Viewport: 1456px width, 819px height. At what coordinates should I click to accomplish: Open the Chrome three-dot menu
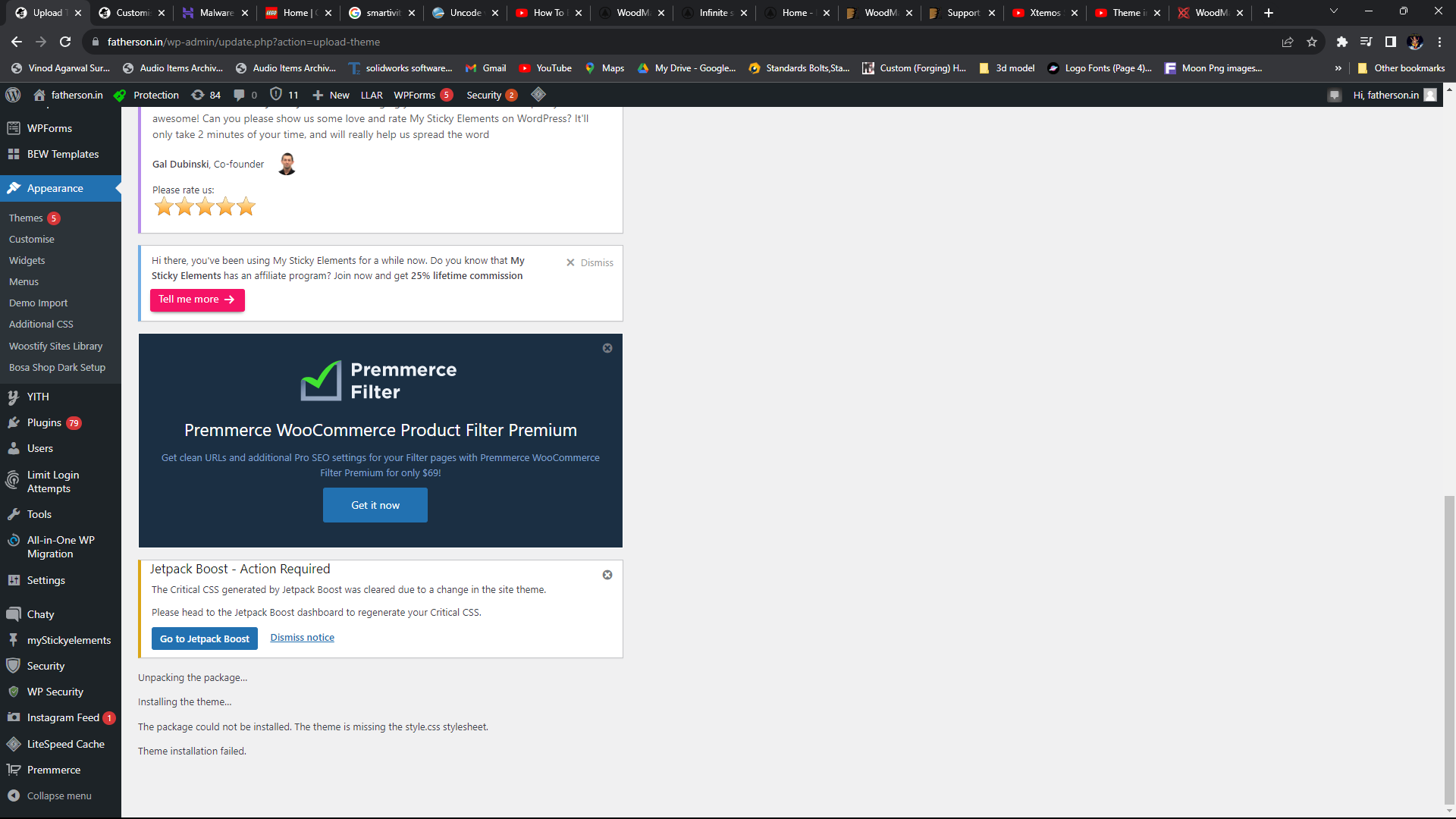(x=1439, y=42)
